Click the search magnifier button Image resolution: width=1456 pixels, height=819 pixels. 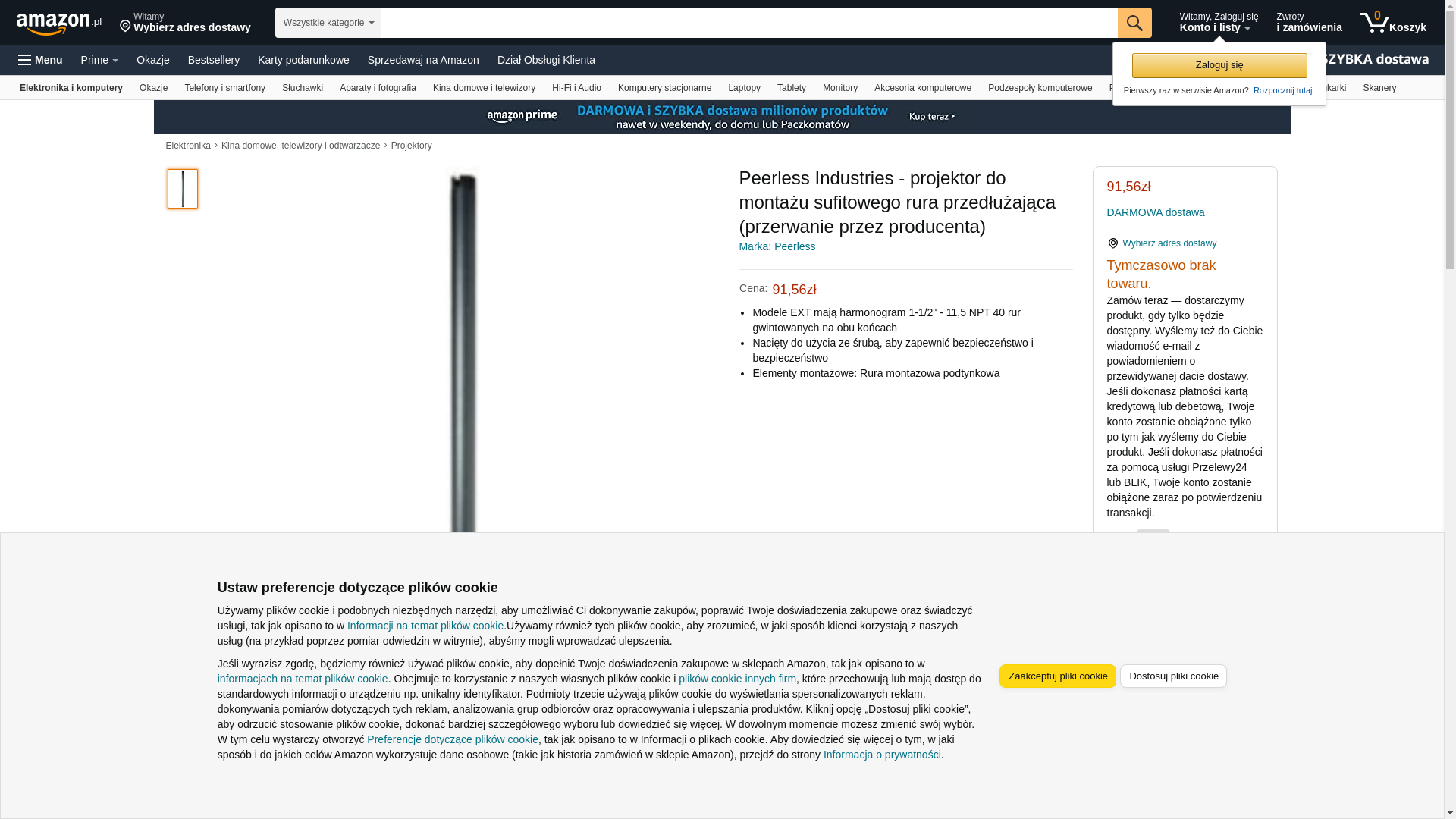tap(1134, 23)
